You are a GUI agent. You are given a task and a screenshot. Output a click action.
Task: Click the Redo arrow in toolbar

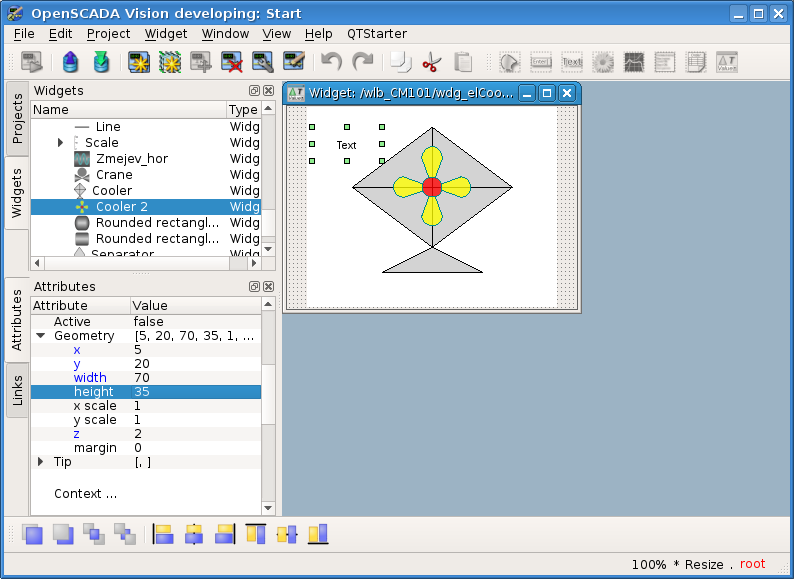[362, 62]
